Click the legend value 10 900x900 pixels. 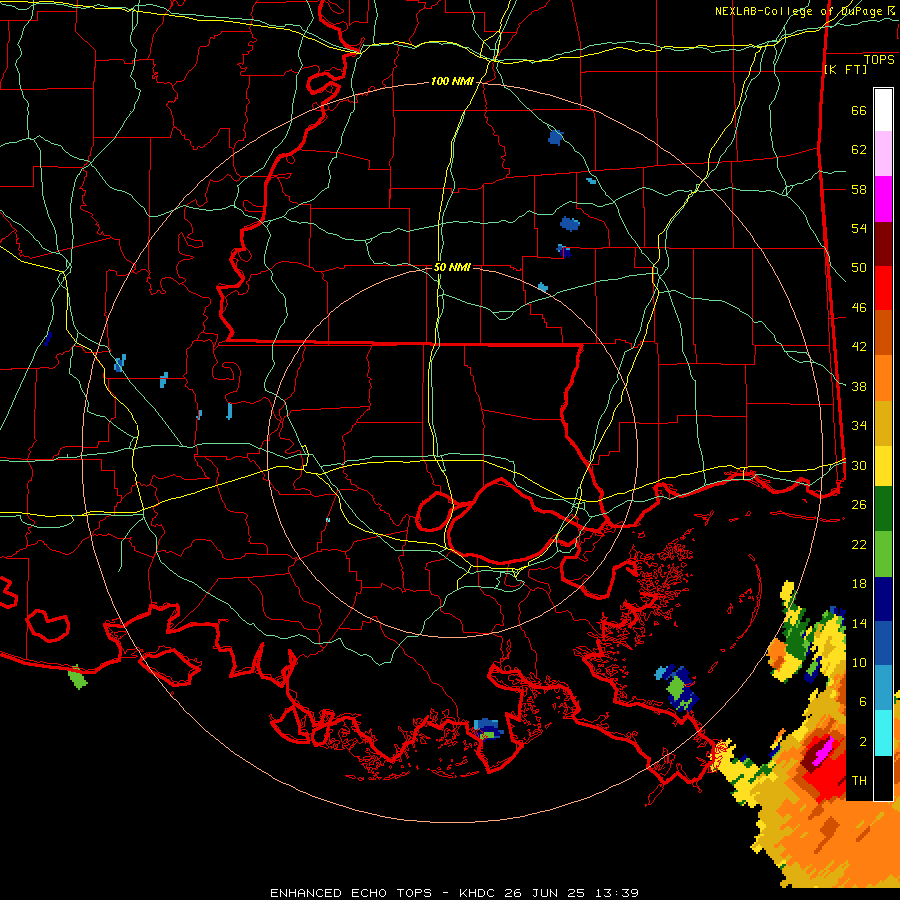[859, 663]
